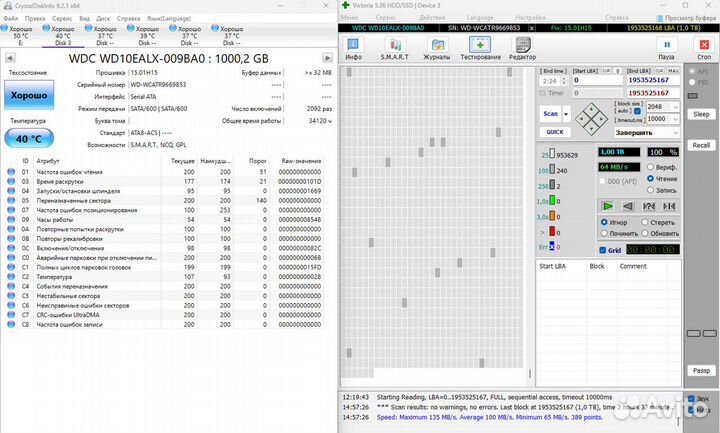The image size is (720, 433).
Task: Expand the block size 2048 dropdown
Action: (x=675, y=106)
